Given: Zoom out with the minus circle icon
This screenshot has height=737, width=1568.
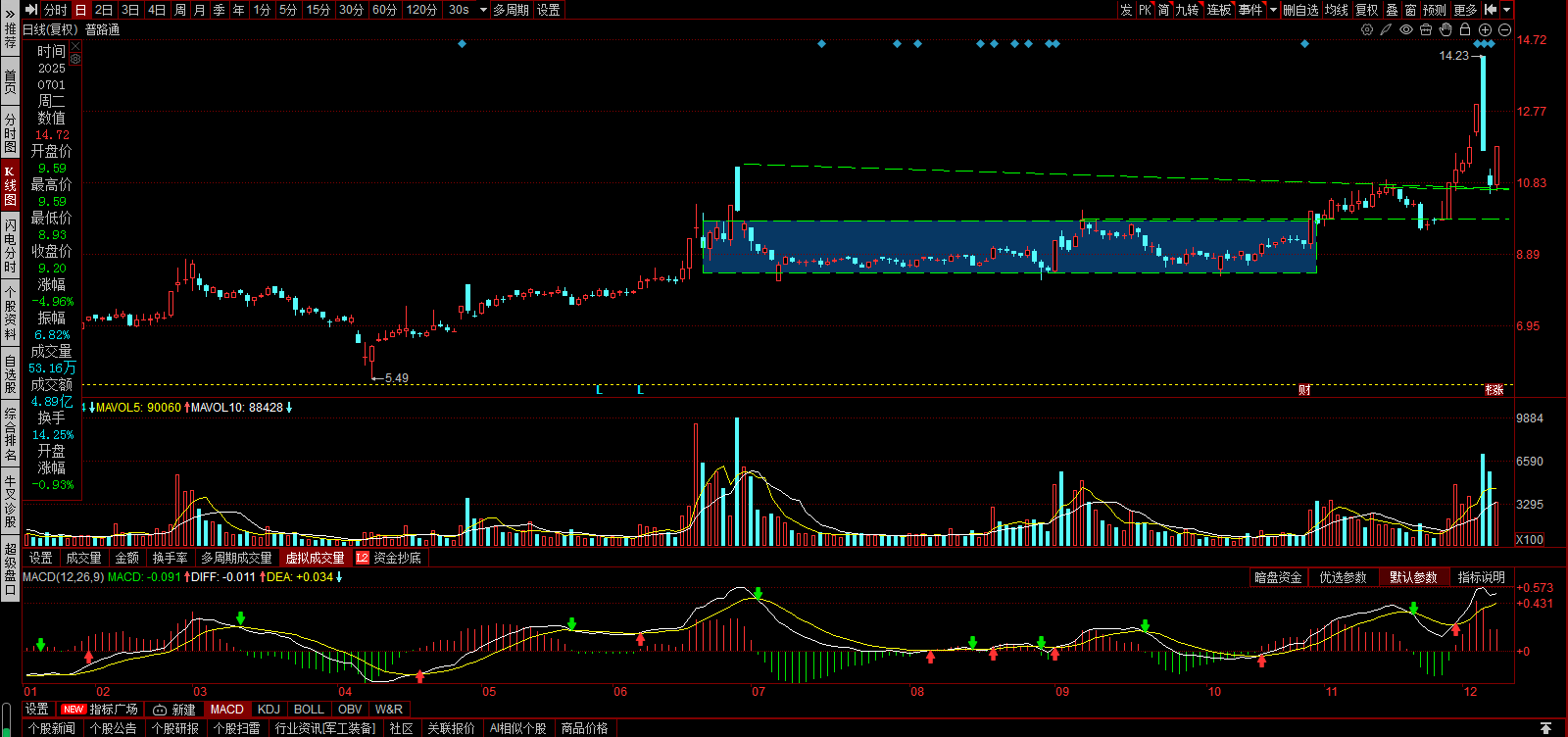Looking at the screenshot, I should (1504, 29).
